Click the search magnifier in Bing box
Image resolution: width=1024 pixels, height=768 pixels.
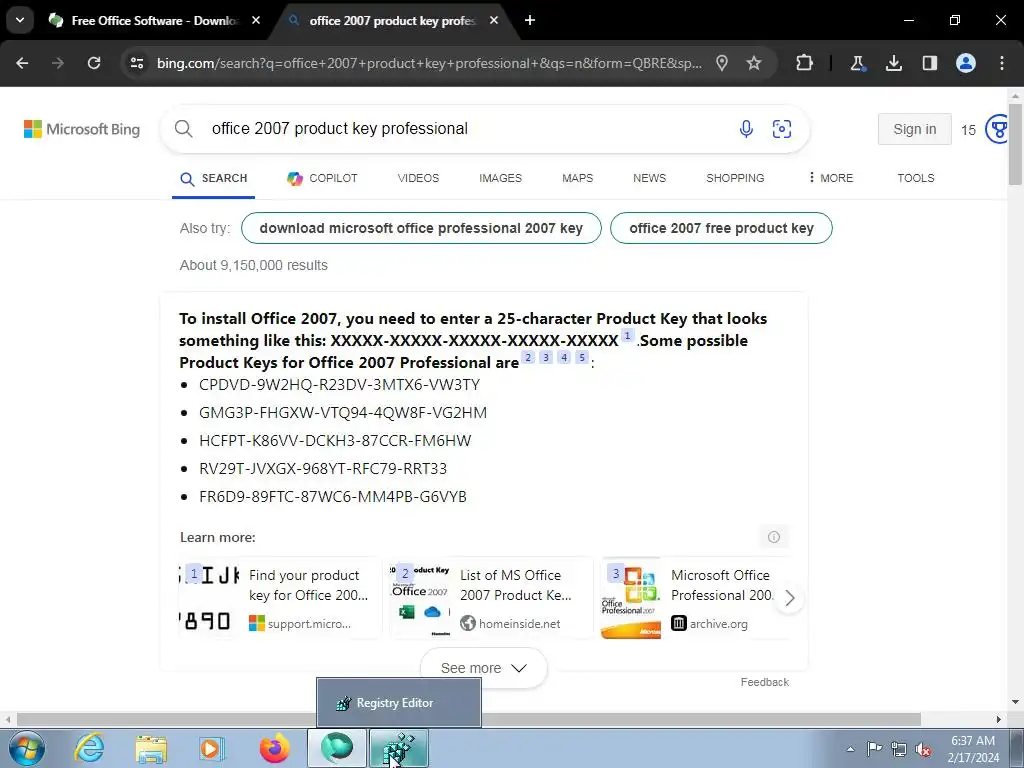pyautogui.click(x=184, y=129)
